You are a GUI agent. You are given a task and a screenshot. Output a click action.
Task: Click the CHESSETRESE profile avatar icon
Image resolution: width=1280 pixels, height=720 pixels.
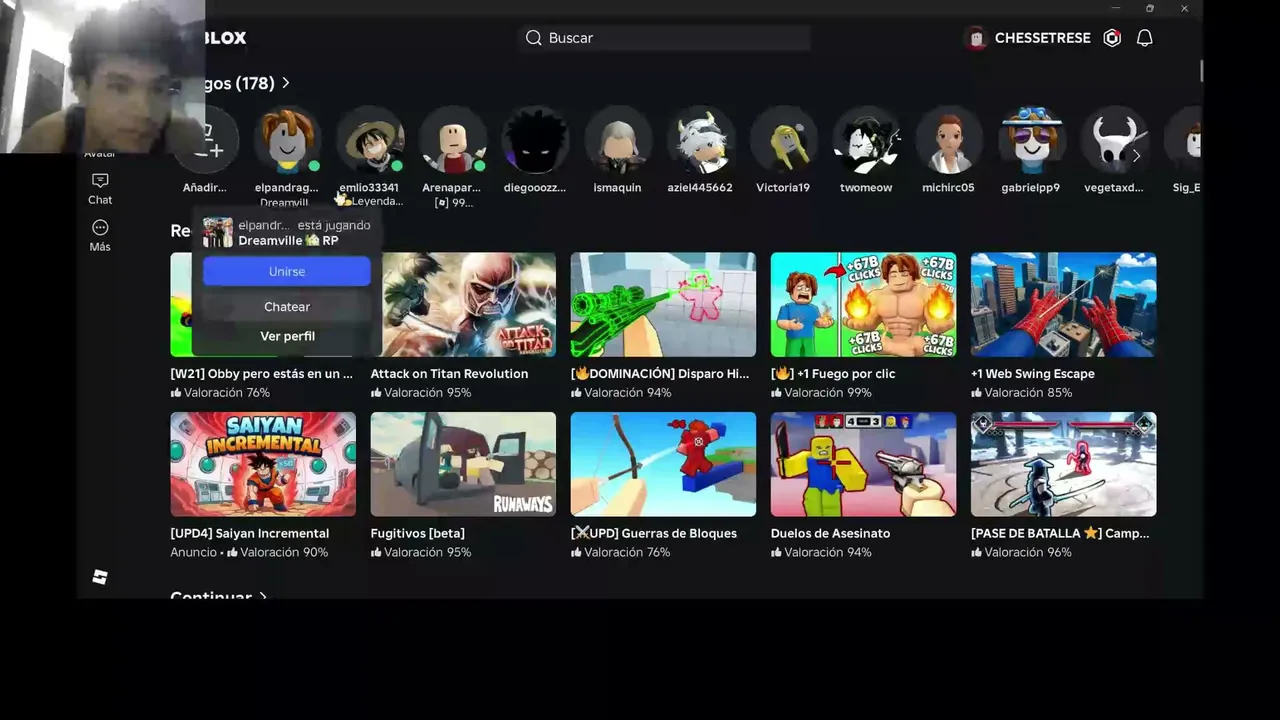(x=975, y=38)
